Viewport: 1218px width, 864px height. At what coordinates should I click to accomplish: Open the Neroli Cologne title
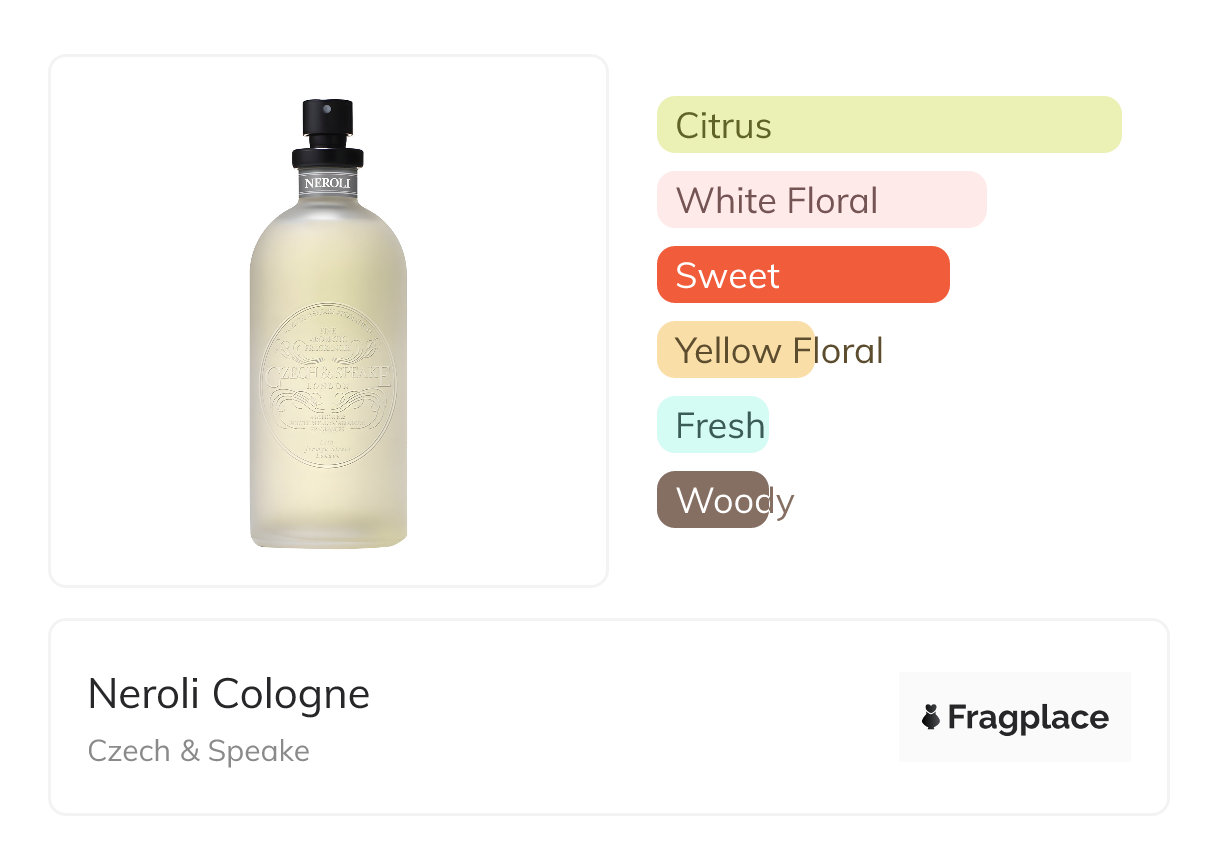point(229,694)
